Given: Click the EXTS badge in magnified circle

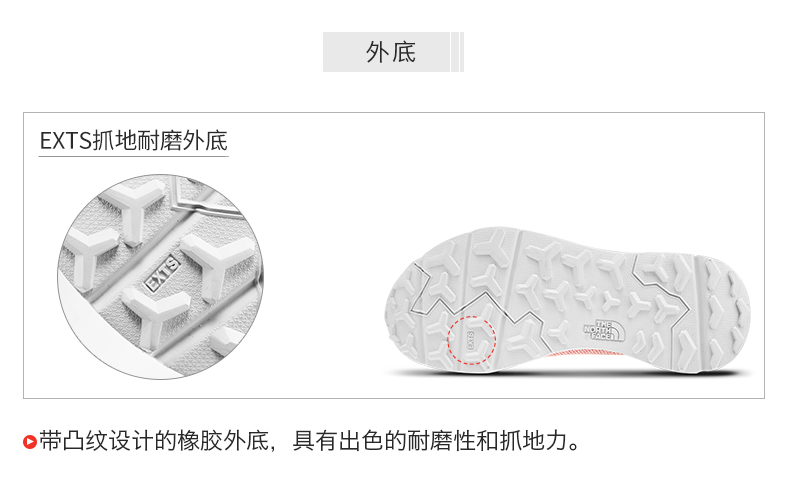Looking at the screenshot, I should (x=162, y=273).
